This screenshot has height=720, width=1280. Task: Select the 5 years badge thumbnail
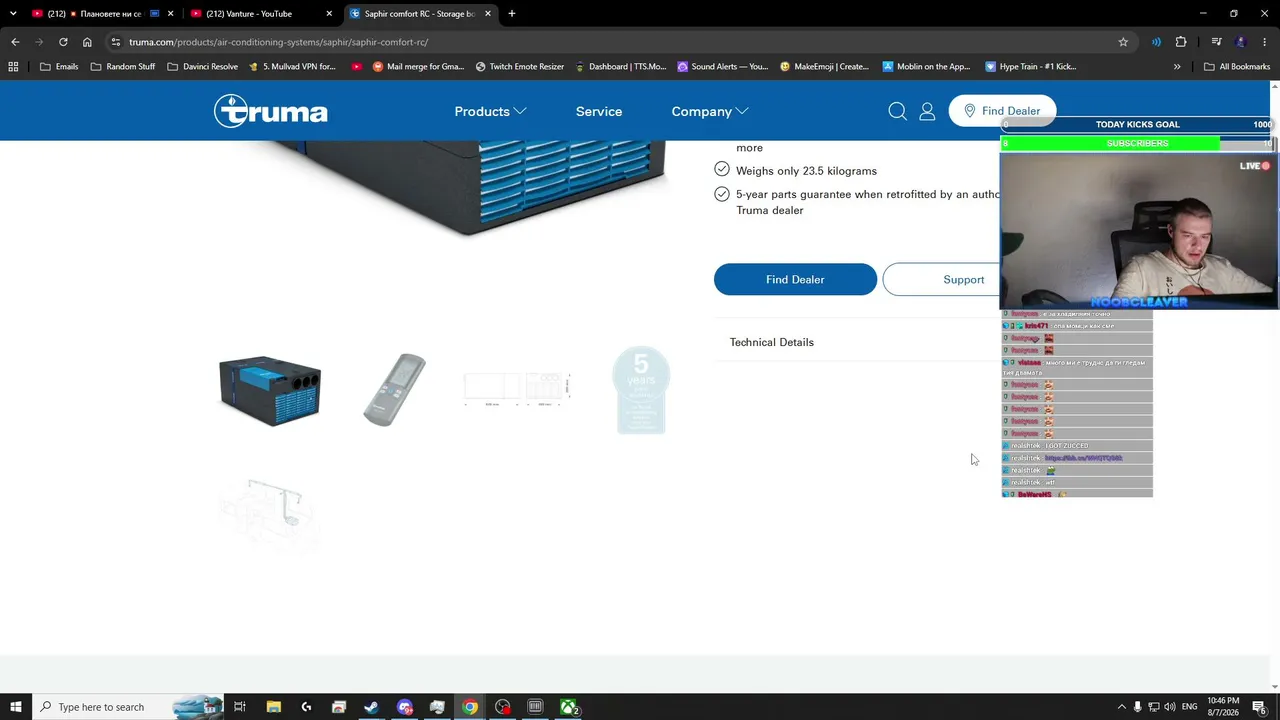641,390
